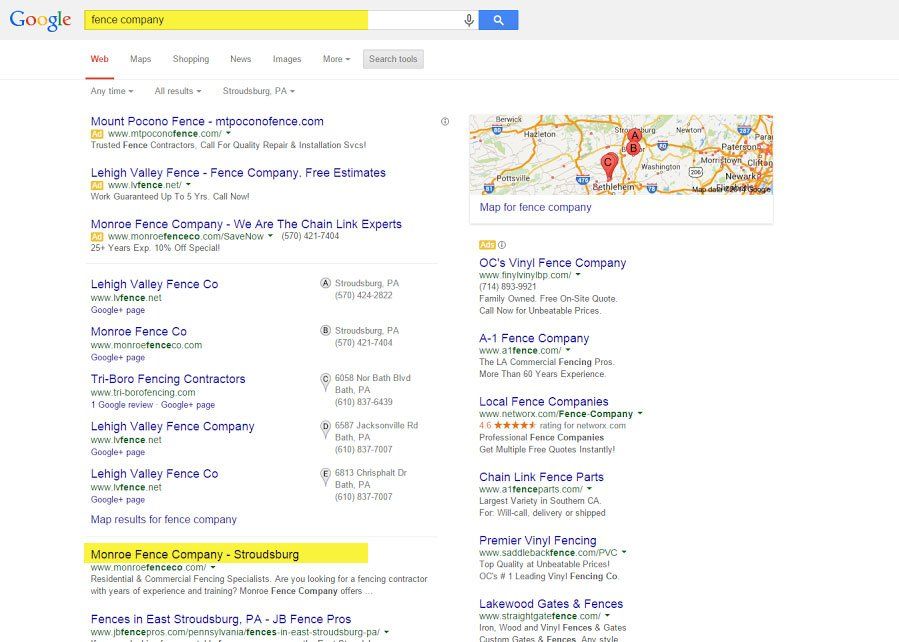Open Lehigh Valley Fence Free Estimates ad
This screenshot has width=899, height=642.
coord(238,173)
